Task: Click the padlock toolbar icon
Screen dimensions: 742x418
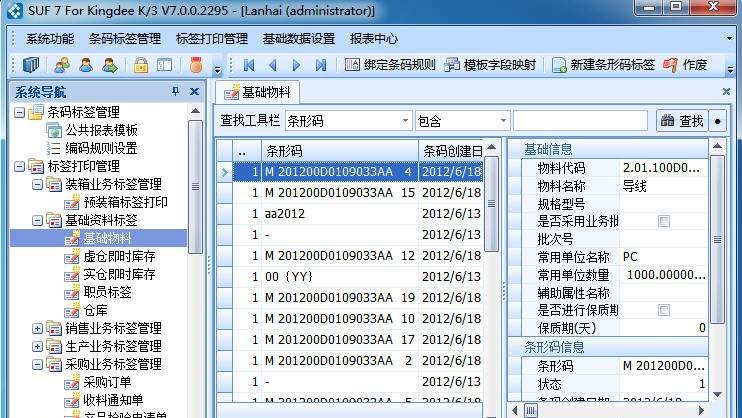Action: [x=141, y=65]
